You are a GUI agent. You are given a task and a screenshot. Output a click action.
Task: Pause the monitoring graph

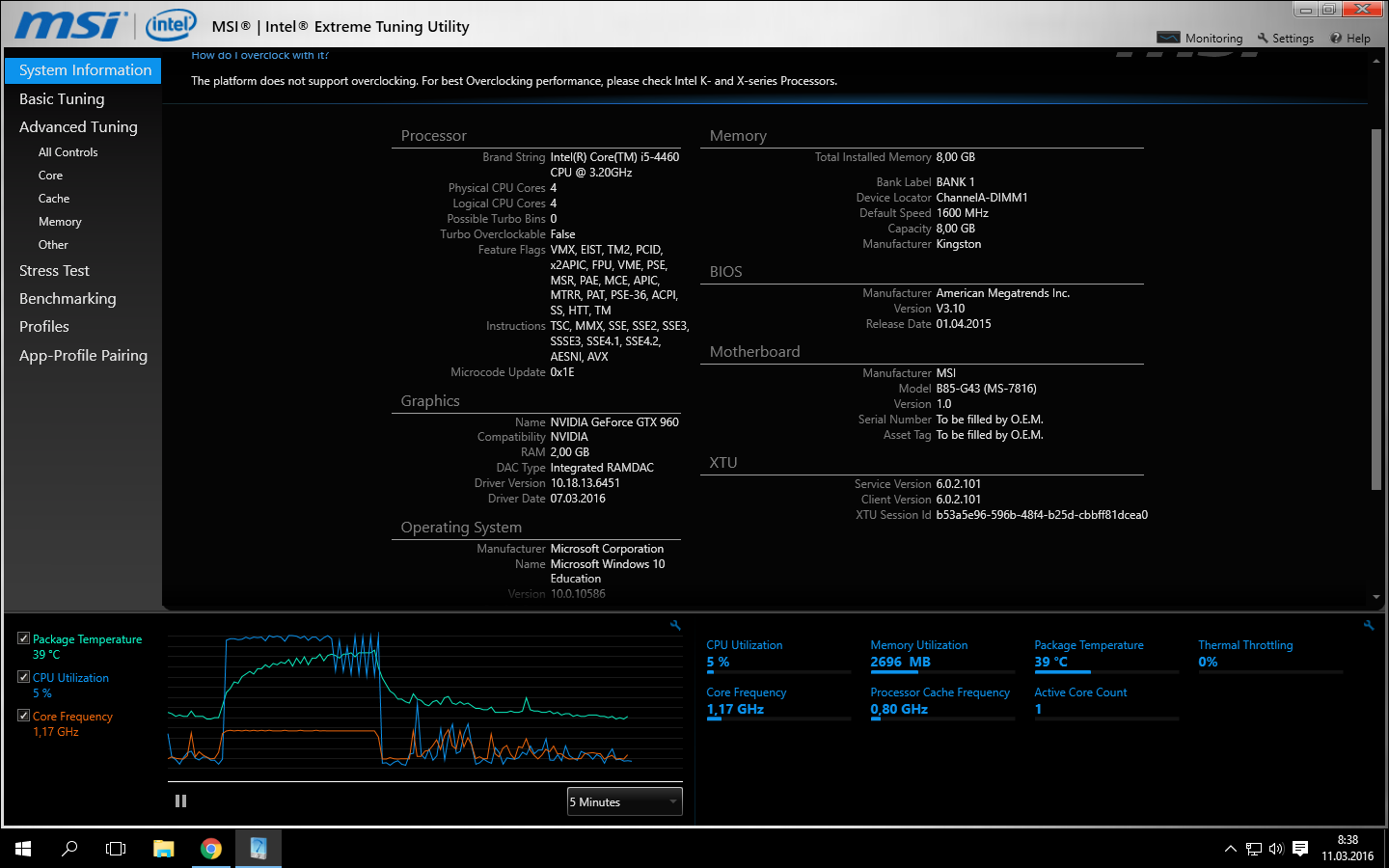(x=180, y=801)
